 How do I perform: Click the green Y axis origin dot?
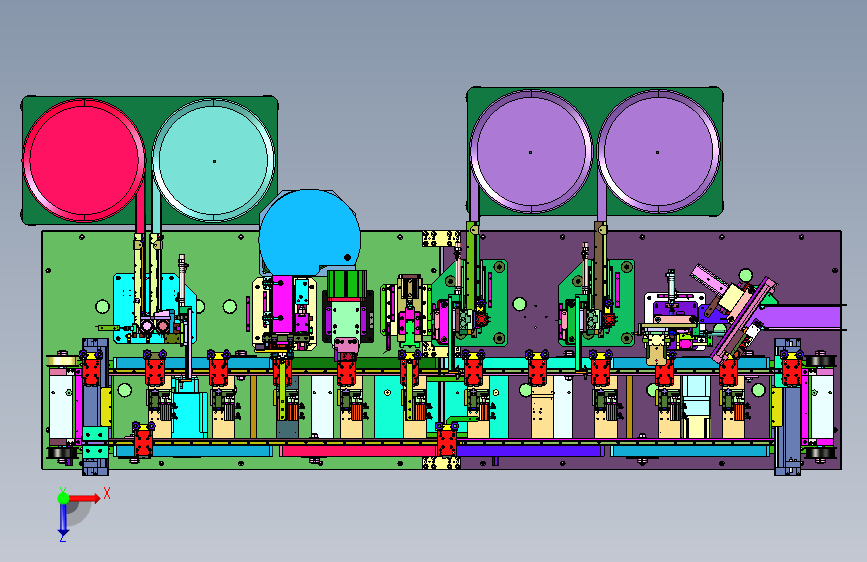[x=63, y=498]
